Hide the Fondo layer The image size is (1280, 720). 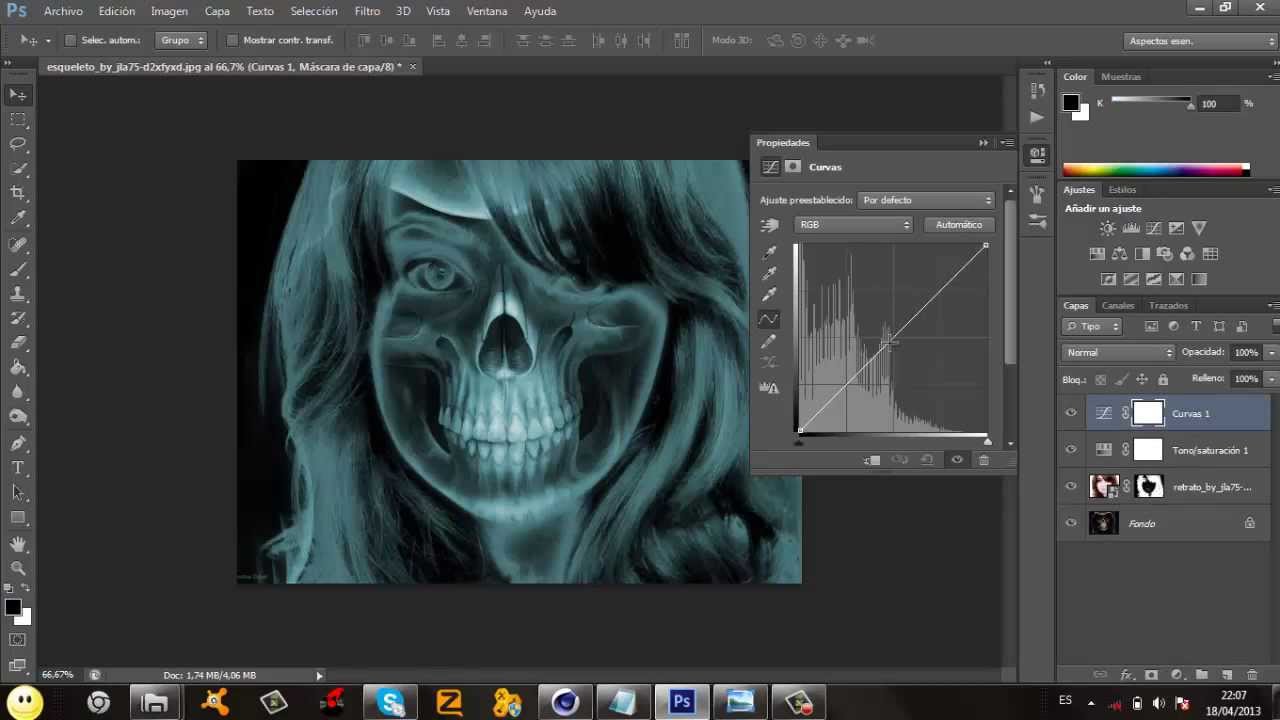1071,523
